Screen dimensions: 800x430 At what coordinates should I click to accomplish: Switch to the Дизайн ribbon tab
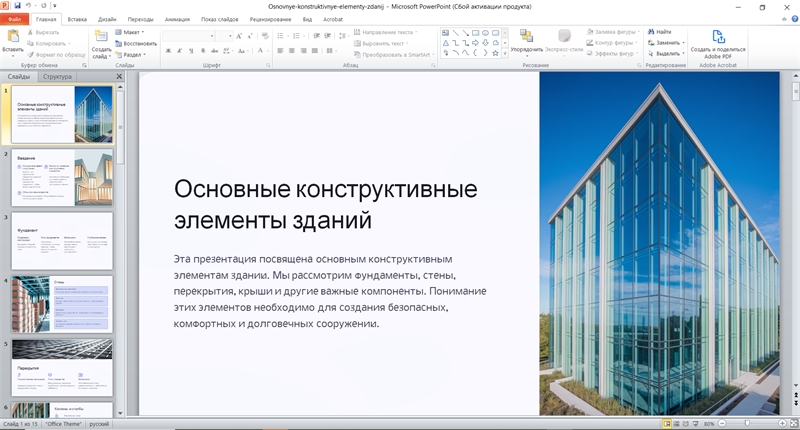pyautogui.click(x=107, y=19)
